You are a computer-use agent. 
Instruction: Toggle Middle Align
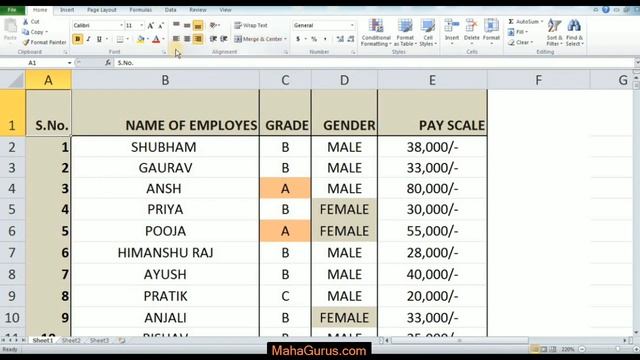(187, 25)
